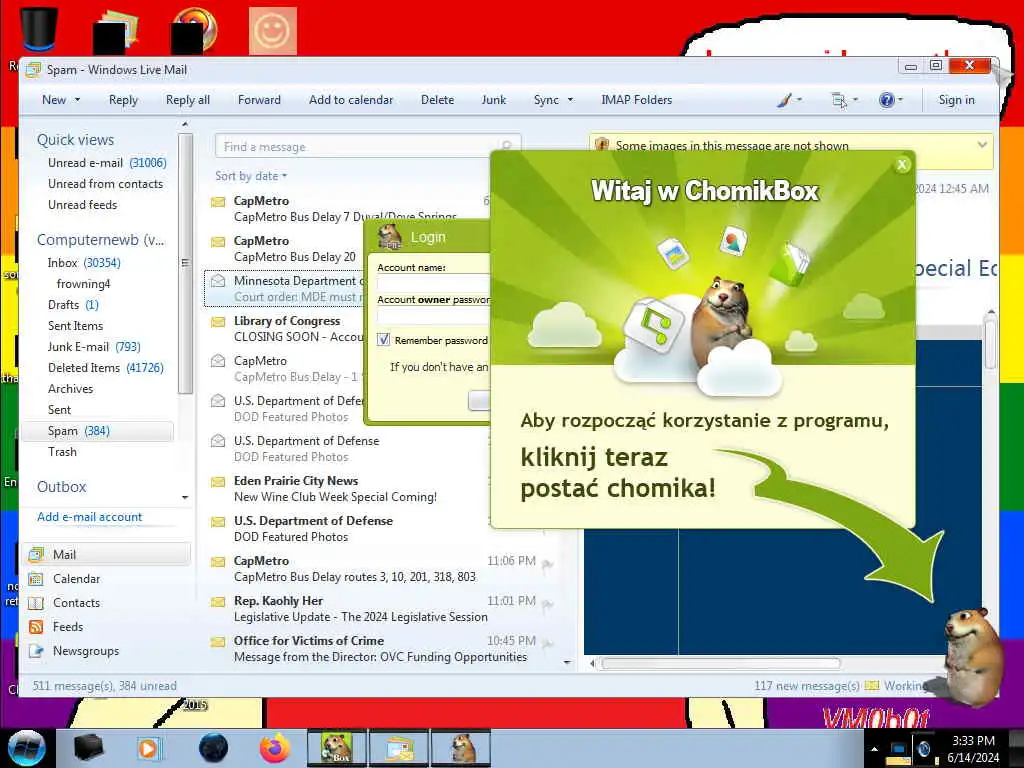Click Delete in the mail toolbar
This screenshot has width=1024, height=768.
click(438, 100)
